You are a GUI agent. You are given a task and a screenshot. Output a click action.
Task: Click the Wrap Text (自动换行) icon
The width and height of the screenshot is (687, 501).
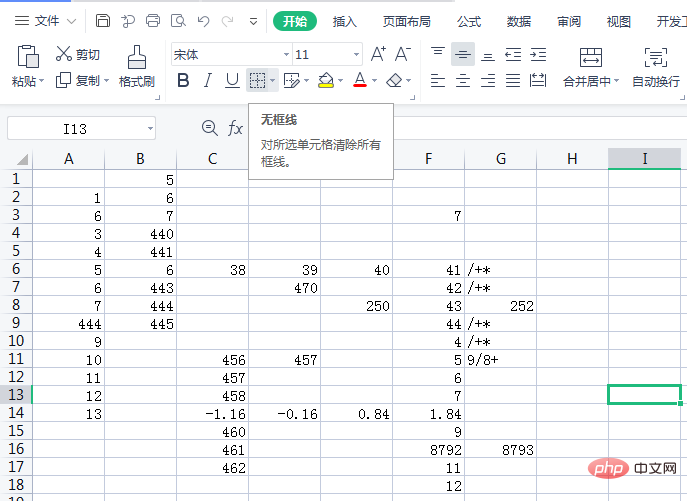tap(656, 57)
